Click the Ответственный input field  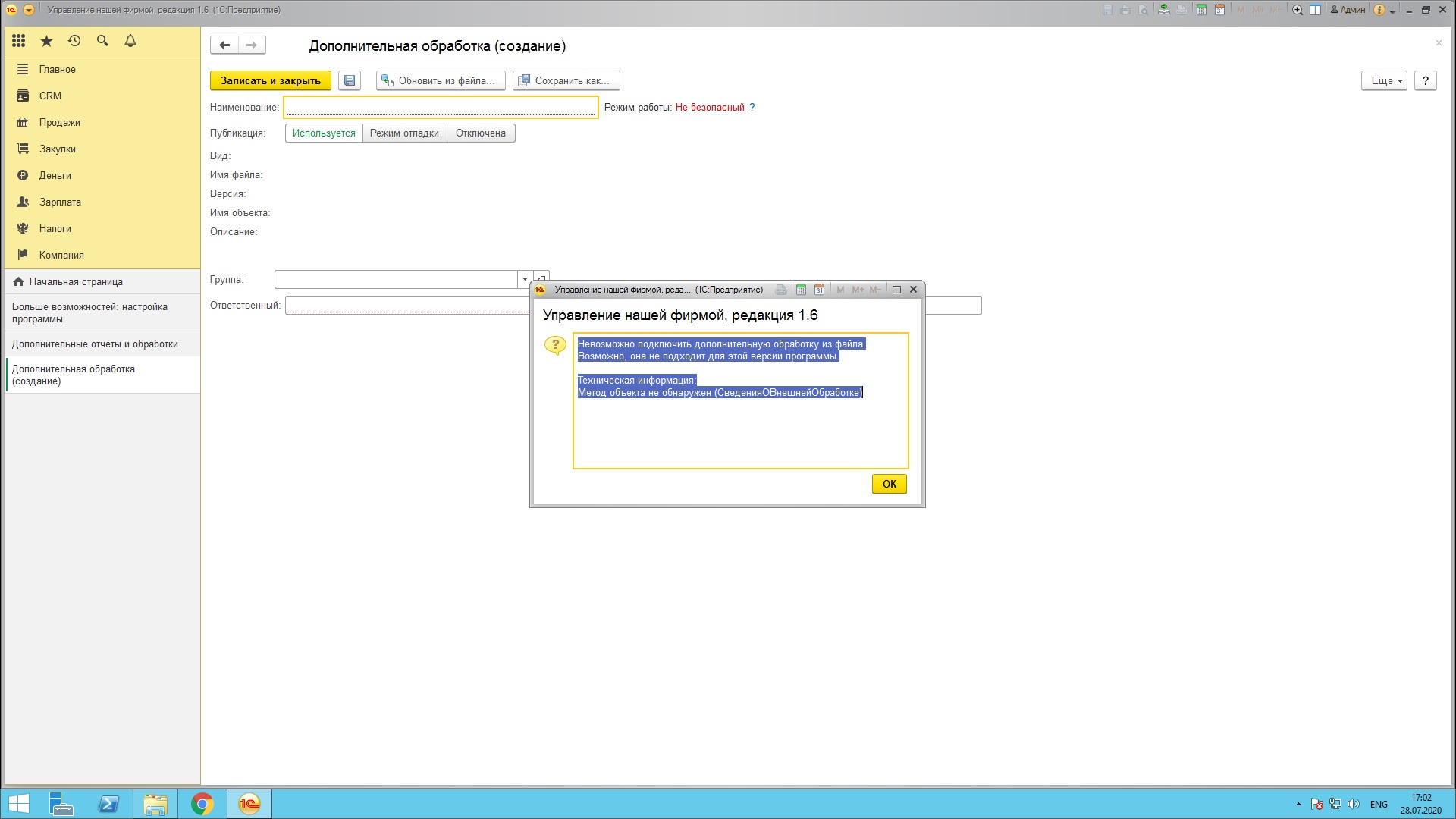point(408,306)
